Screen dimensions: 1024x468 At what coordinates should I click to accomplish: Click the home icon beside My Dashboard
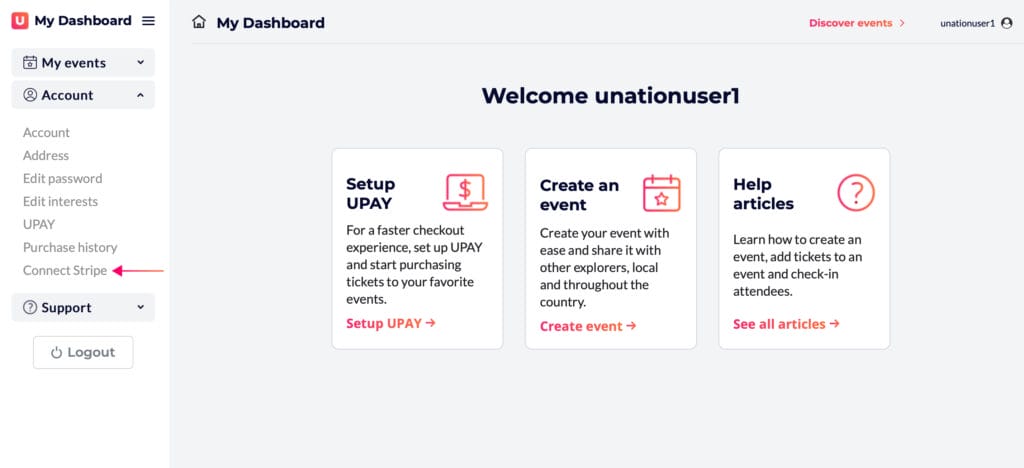(x=199, y=22)
